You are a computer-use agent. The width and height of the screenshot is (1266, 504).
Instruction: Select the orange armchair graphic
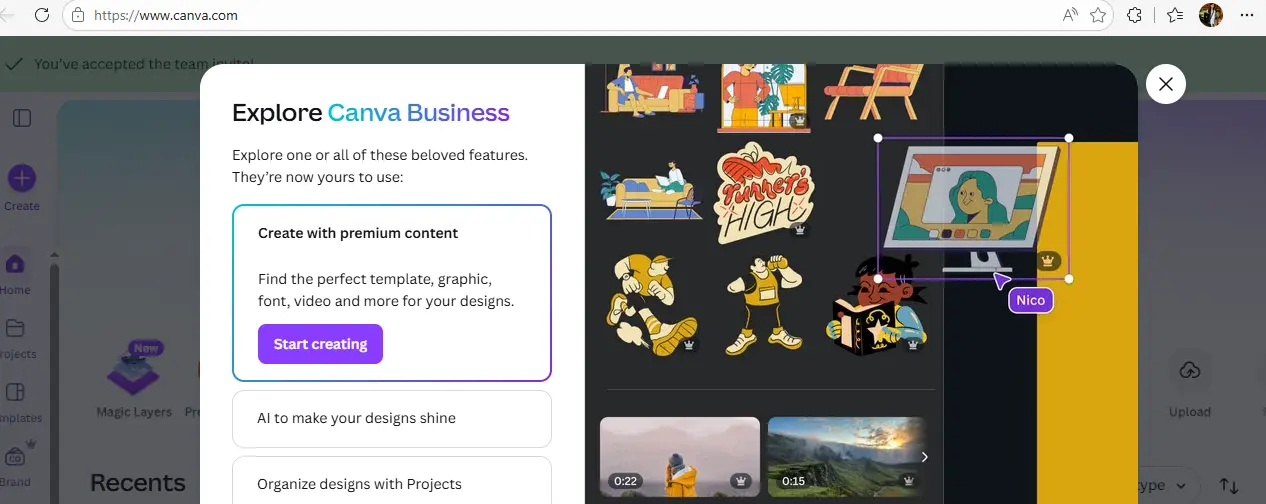pyautogui.click(x=873, y=93)
